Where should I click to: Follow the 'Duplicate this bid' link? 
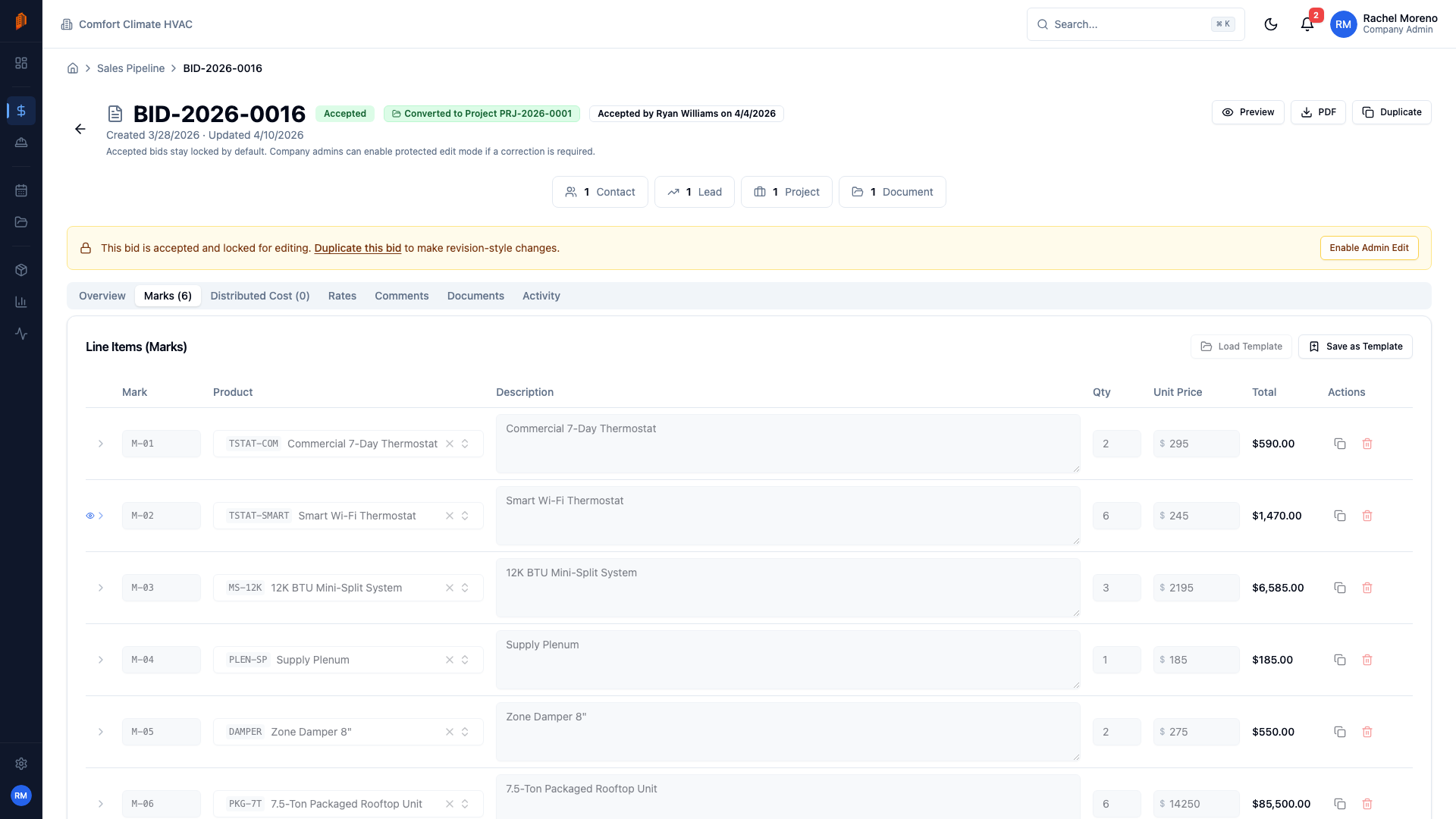coord(358,248)
